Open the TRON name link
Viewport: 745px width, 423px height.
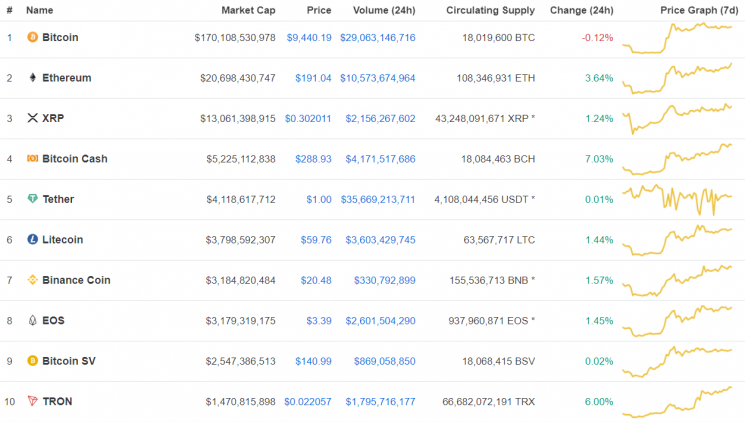pos(57,401)
